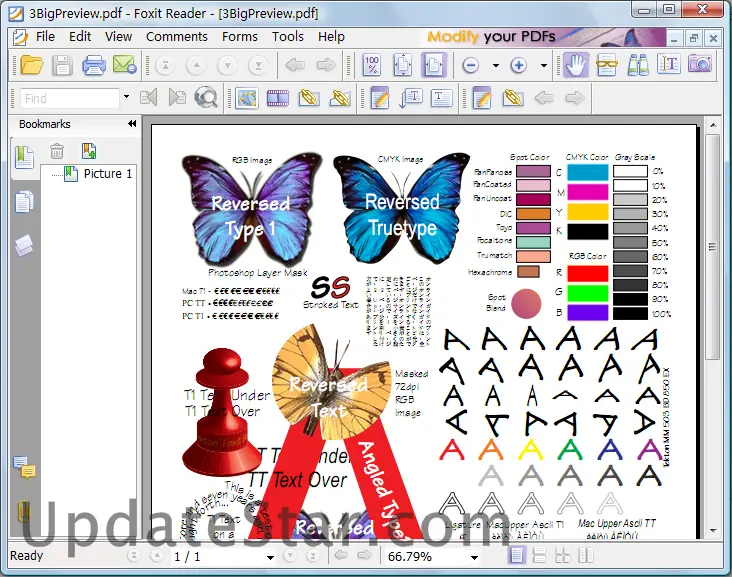Go to previous page toolbar button
Viewport: 732px width, 577px height.
click(196, 65)
